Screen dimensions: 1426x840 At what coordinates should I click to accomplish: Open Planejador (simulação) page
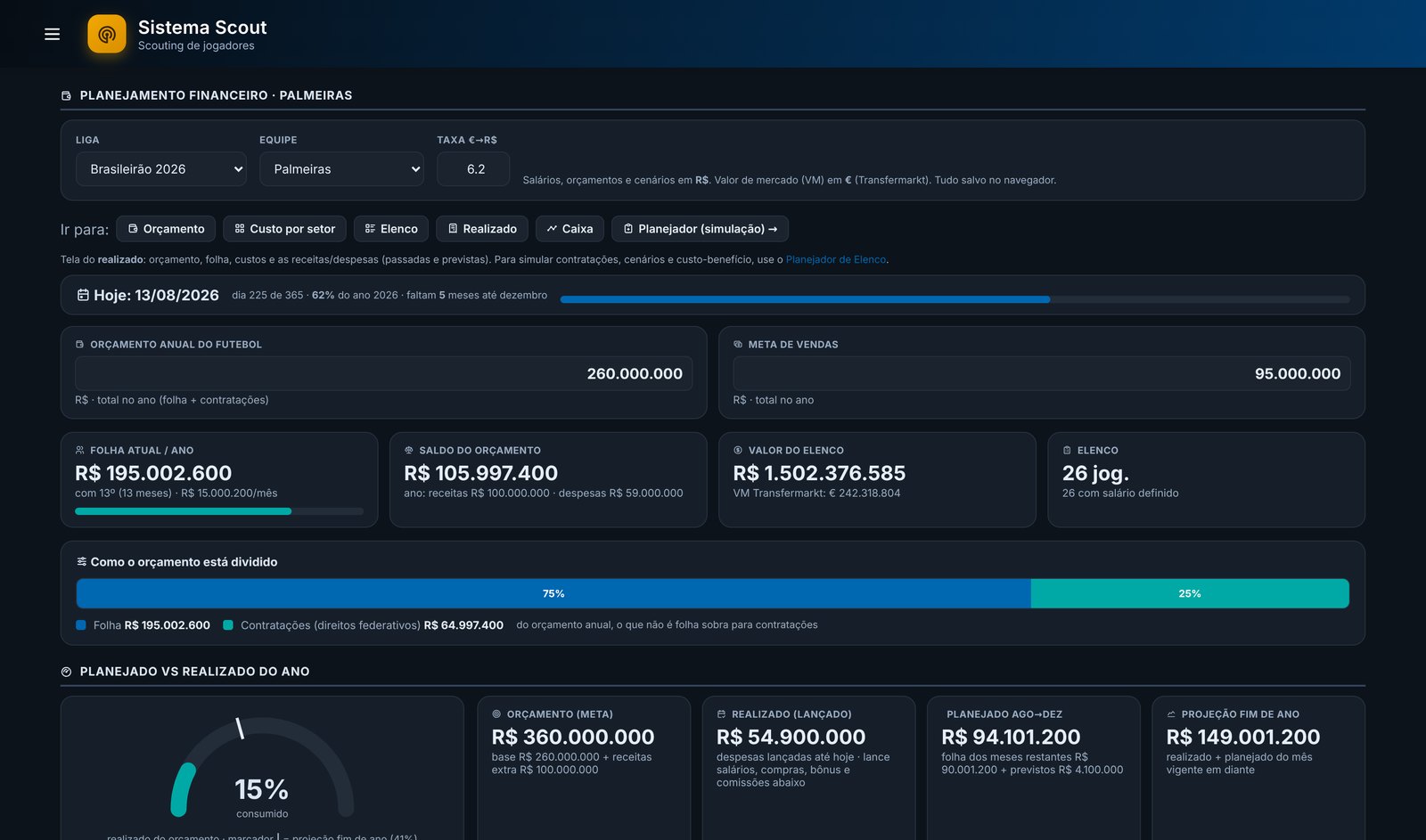coord(700,229)
